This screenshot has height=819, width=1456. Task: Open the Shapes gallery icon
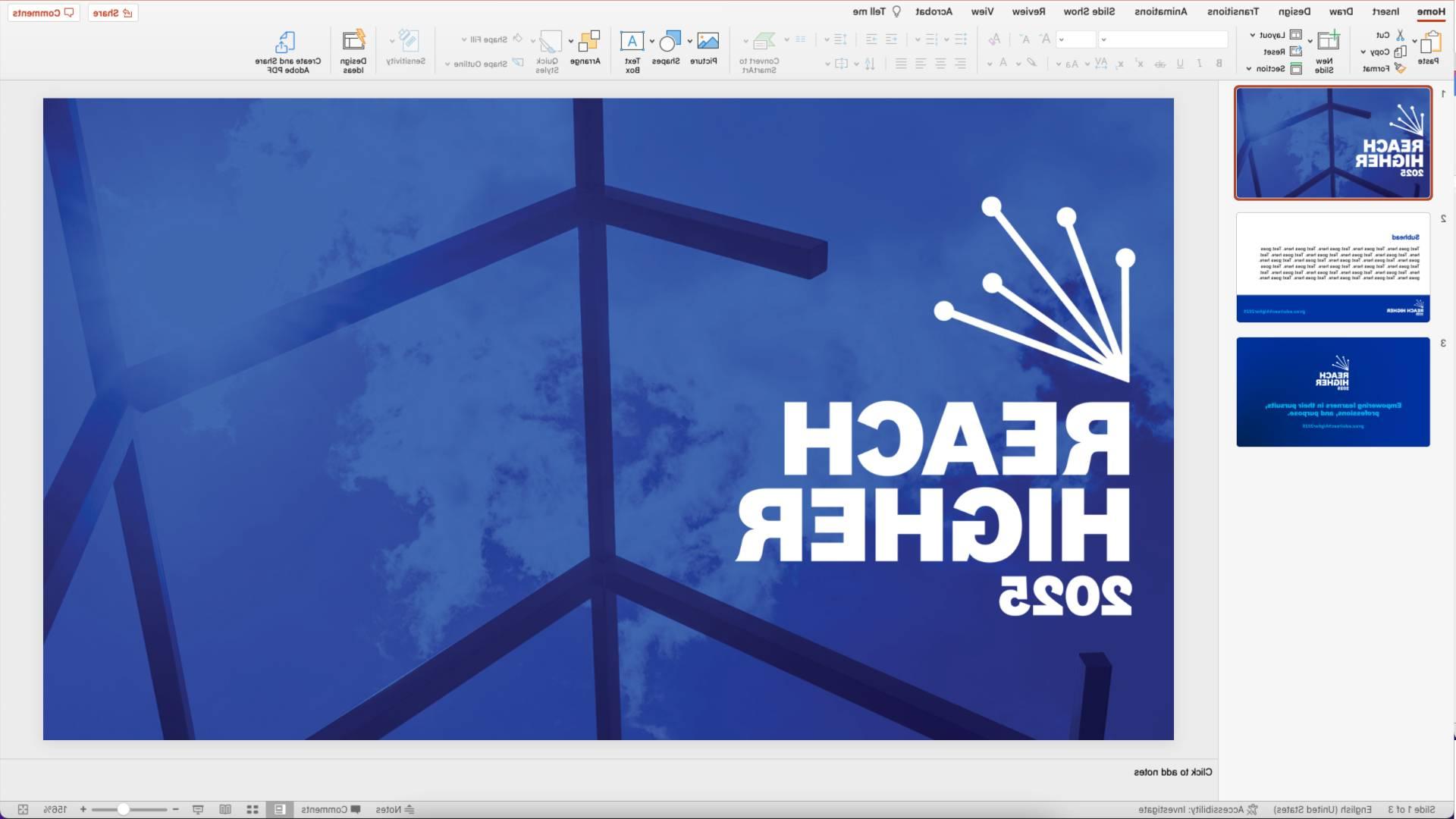[670, 41]
